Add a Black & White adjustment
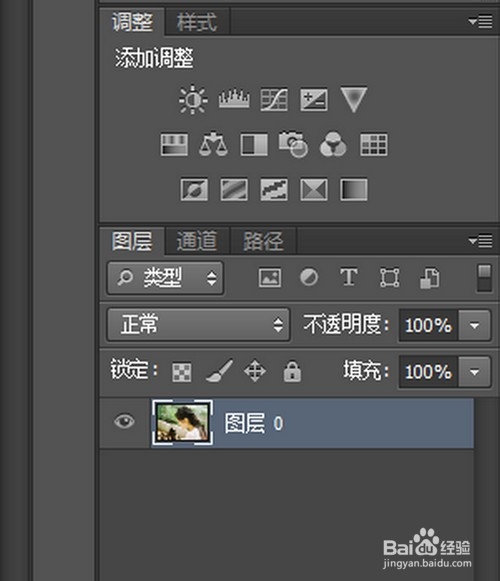 click(x=254, y=145)
